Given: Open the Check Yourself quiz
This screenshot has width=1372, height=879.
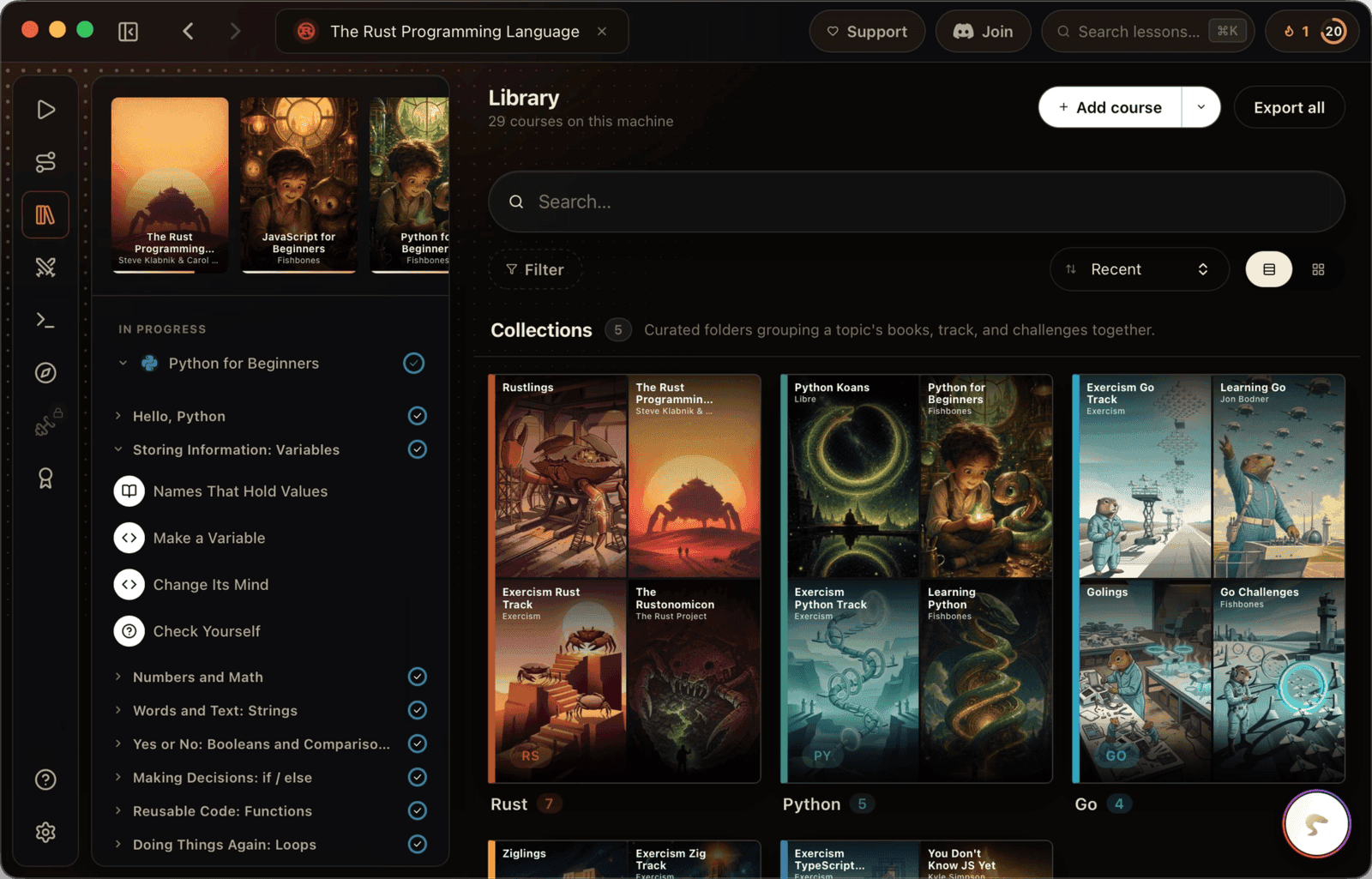Looking at the screenshot, I should click(x=270, y=631).
